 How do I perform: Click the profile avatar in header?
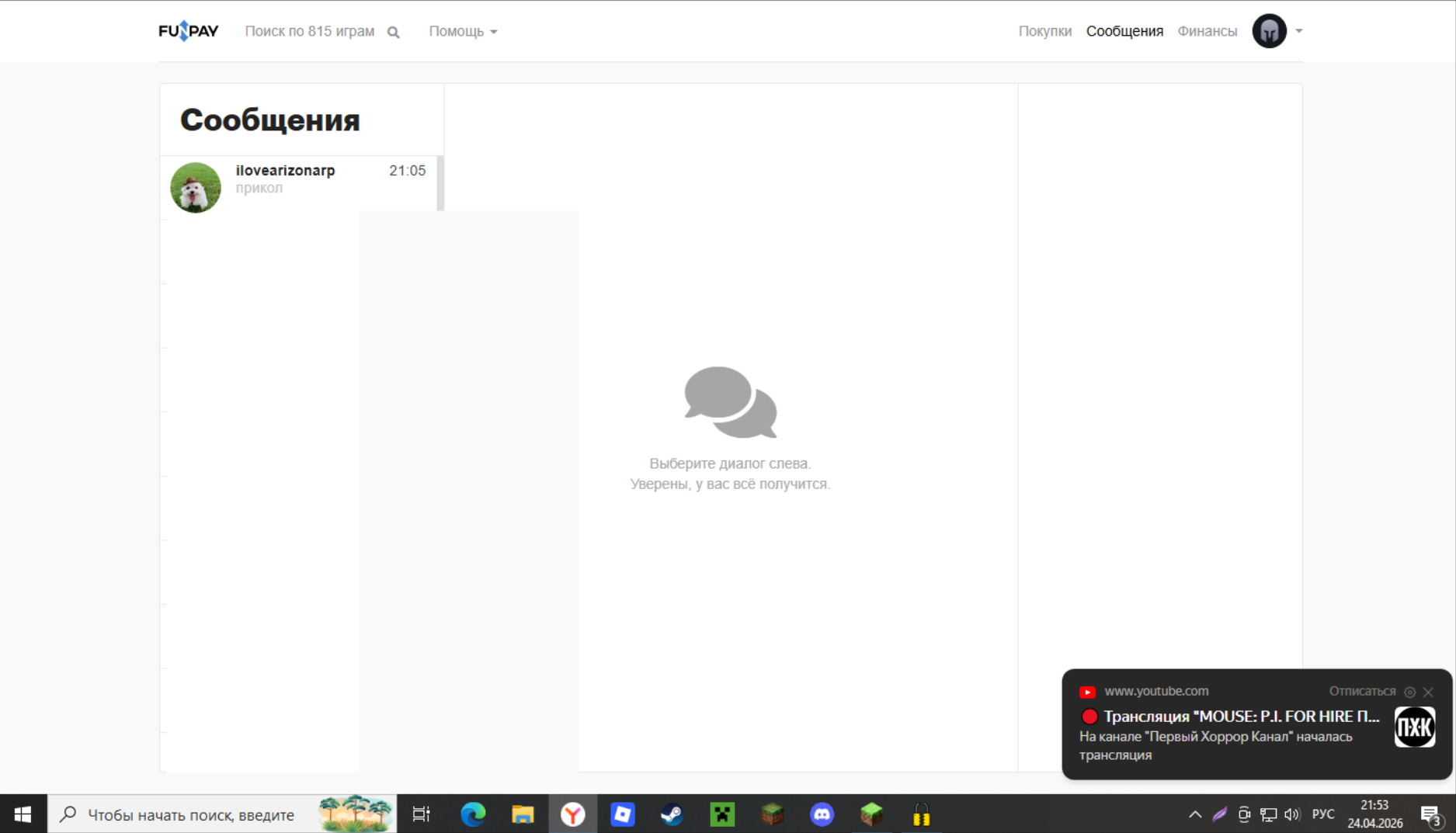pos(1269,31)
